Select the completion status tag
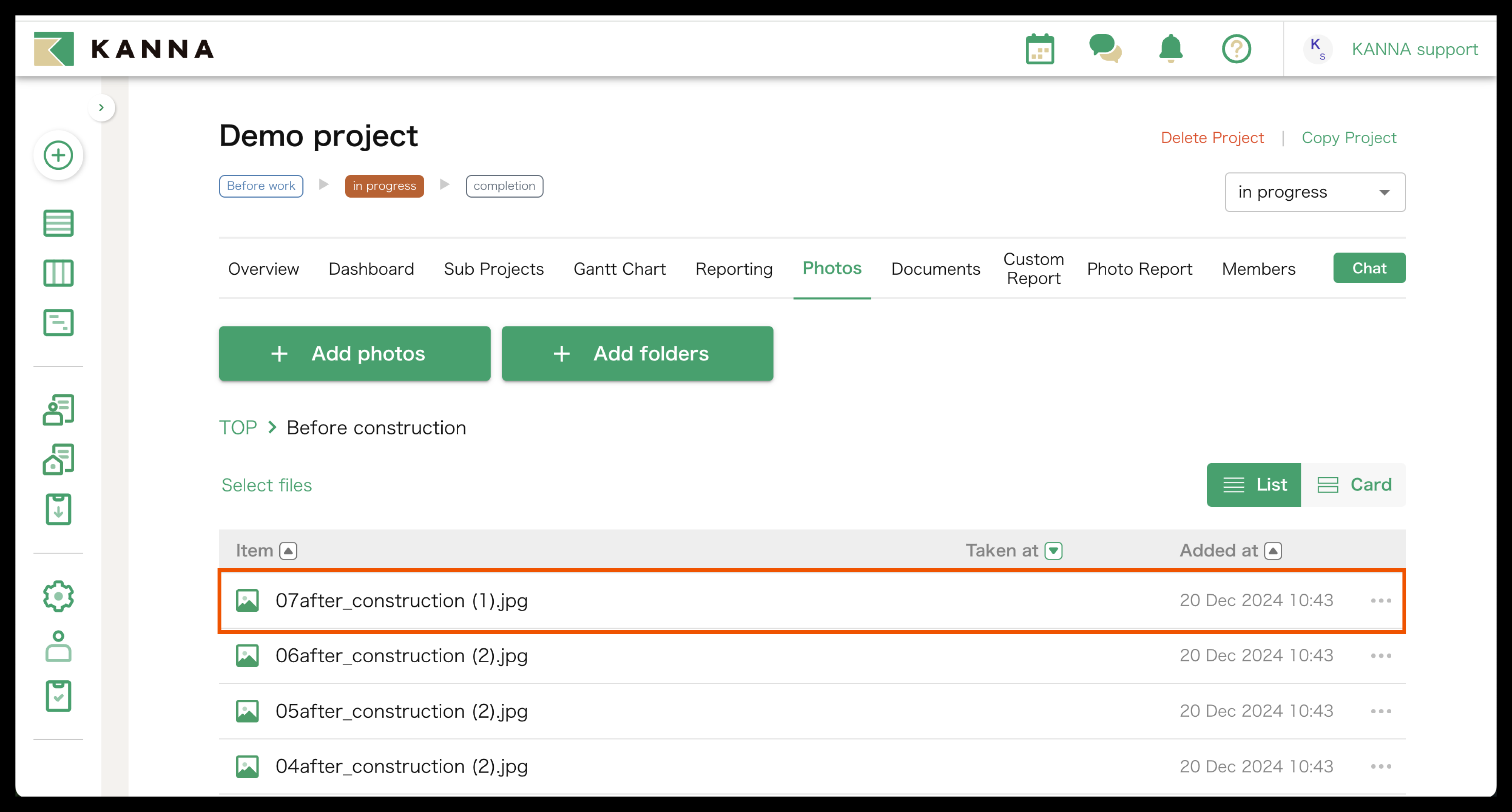Image resolution: width=1512 pixels, height=812 pixels. click(504, 186)
